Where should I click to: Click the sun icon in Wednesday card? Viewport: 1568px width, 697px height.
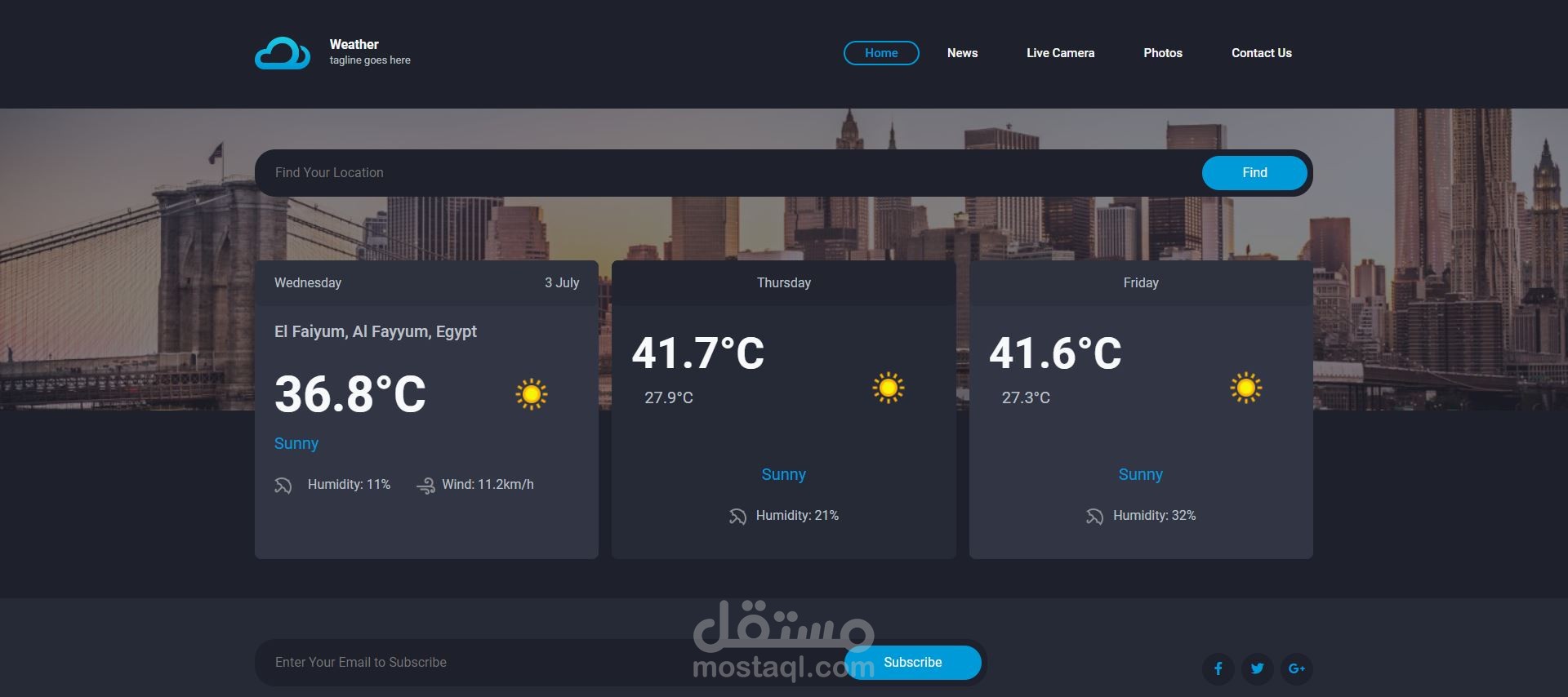tap(532, 394)
